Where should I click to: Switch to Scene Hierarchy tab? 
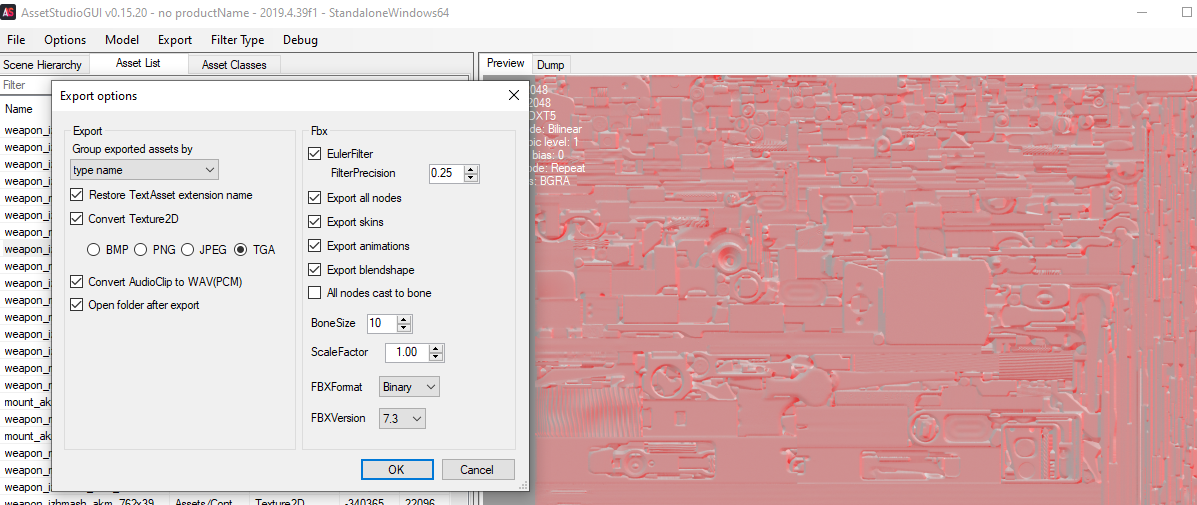45,65
